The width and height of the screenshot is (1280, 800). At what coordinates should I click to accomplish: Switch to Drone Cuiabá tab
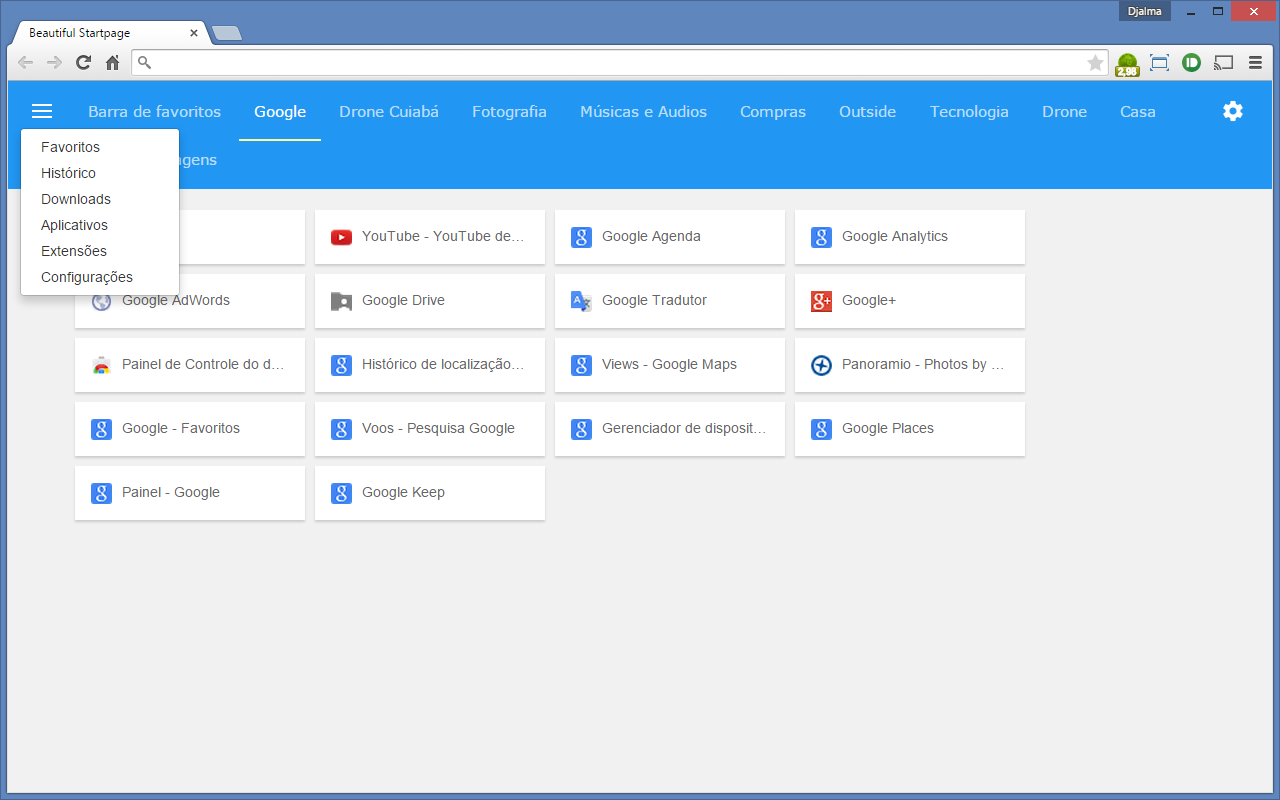click(x=389, y=112)
